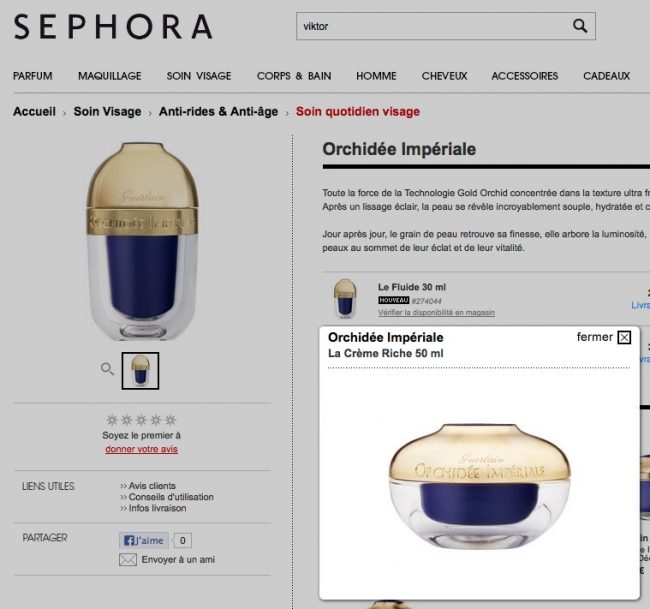
Task: Open the SOIN VISAGE menu
Action: [199, 76]
